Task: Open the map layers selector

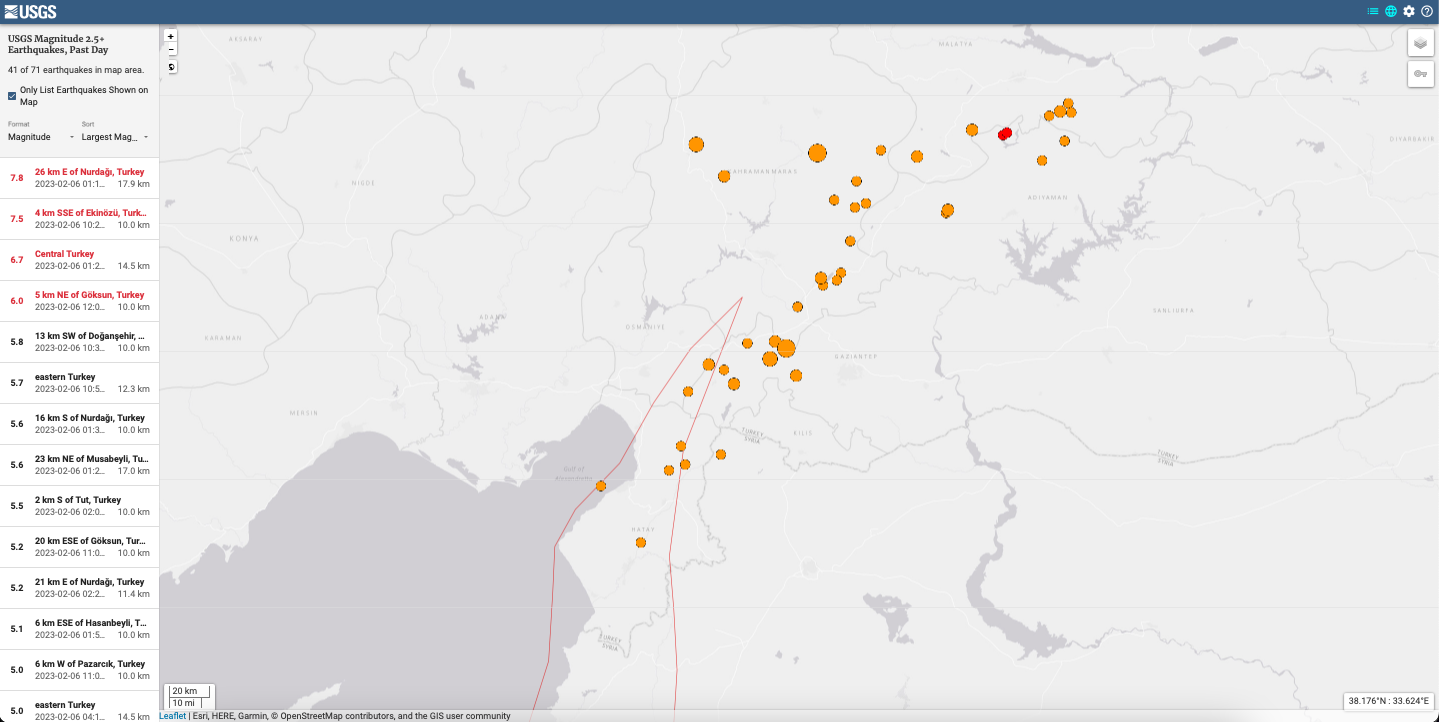Action: pos(1419,44)
